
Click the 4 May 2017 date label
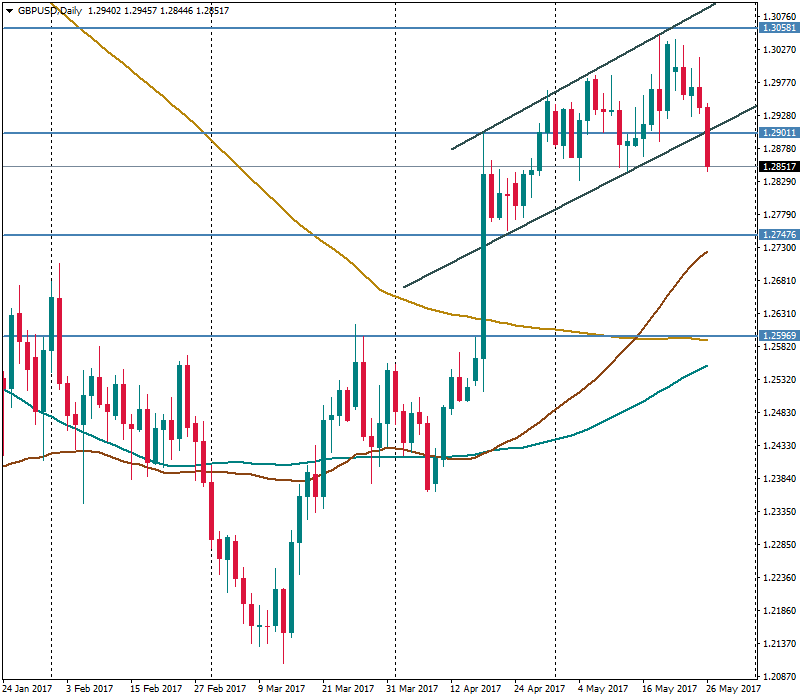coord(603,689)
